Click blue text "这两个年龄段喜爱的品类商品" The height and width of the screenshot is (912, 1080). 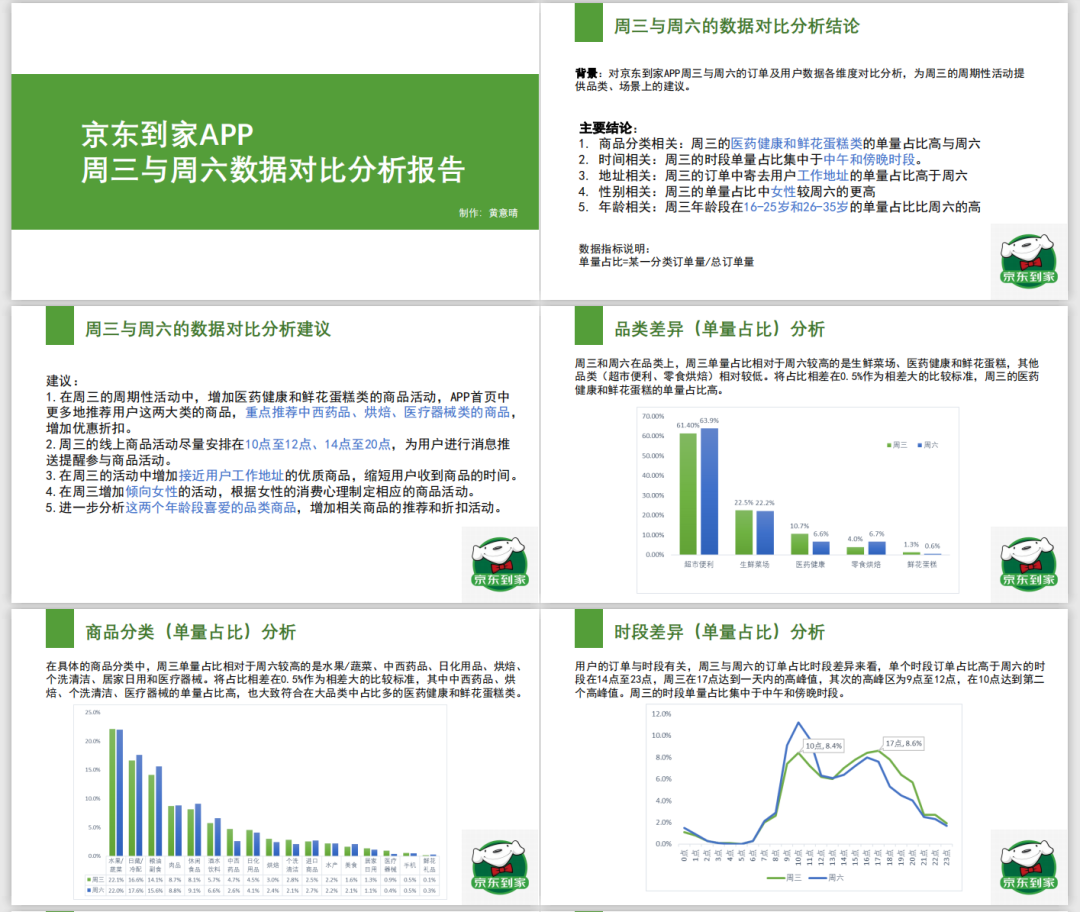(x=211, y=507)
